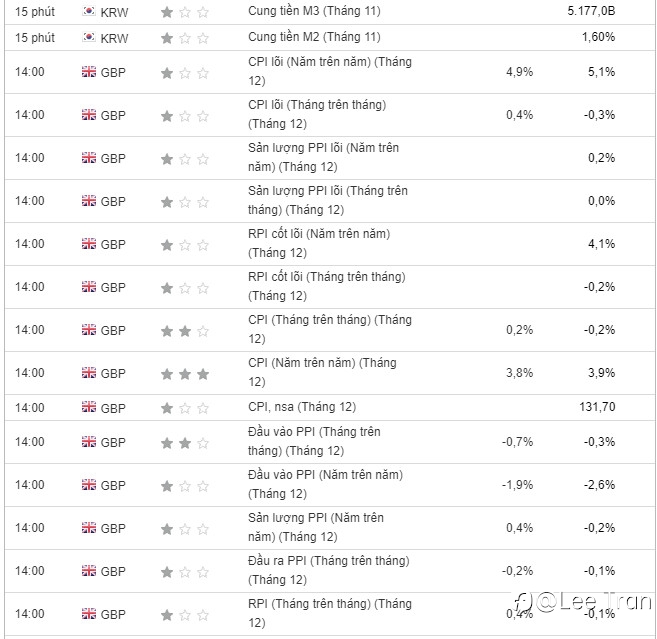This screenshot has width=657, height=639.
Task: Open CPI, nsa (Tháng 12) event
Action: tap(302, 407)
